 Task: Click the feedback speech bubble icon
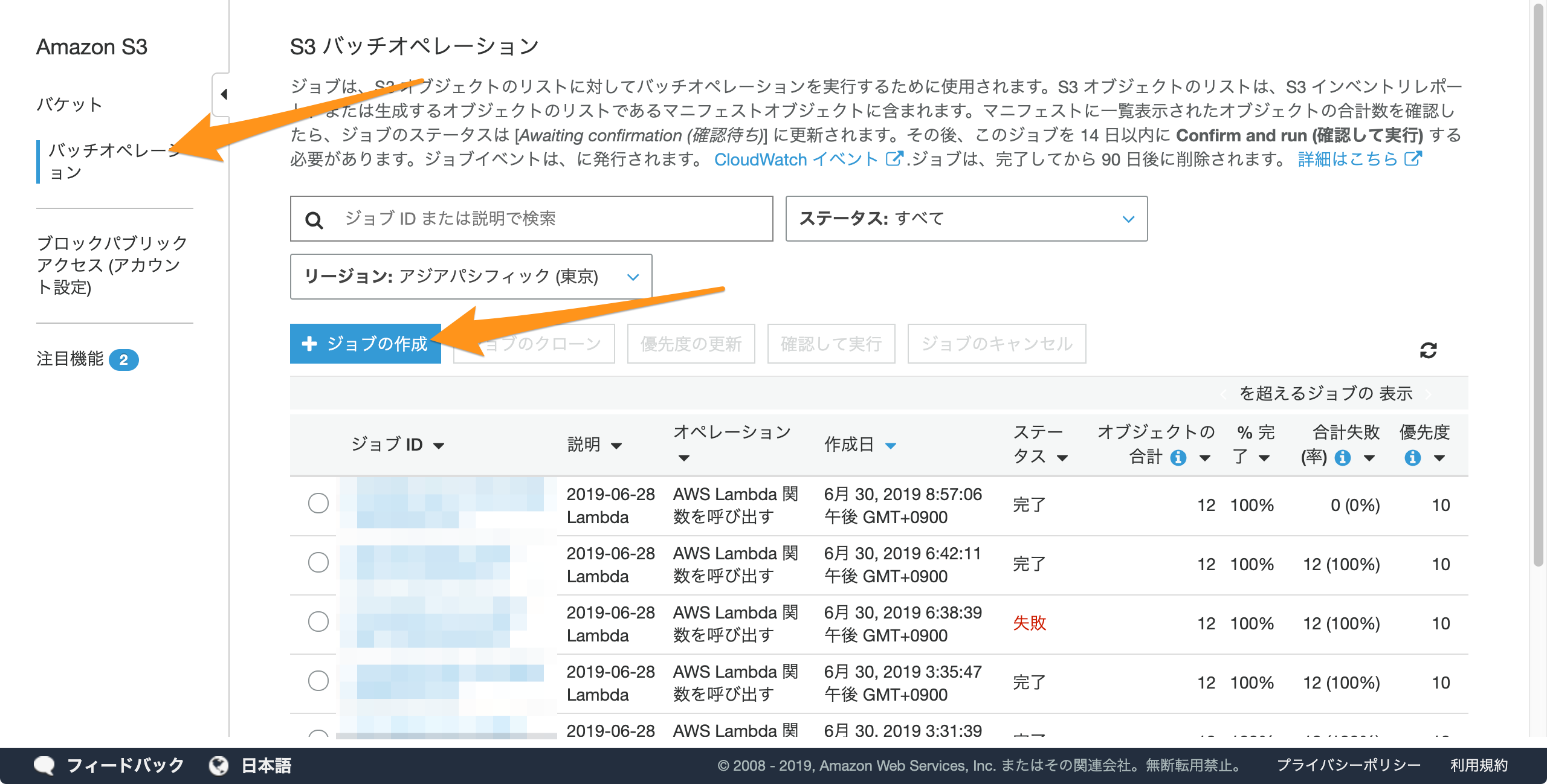(x=44, y=766)
